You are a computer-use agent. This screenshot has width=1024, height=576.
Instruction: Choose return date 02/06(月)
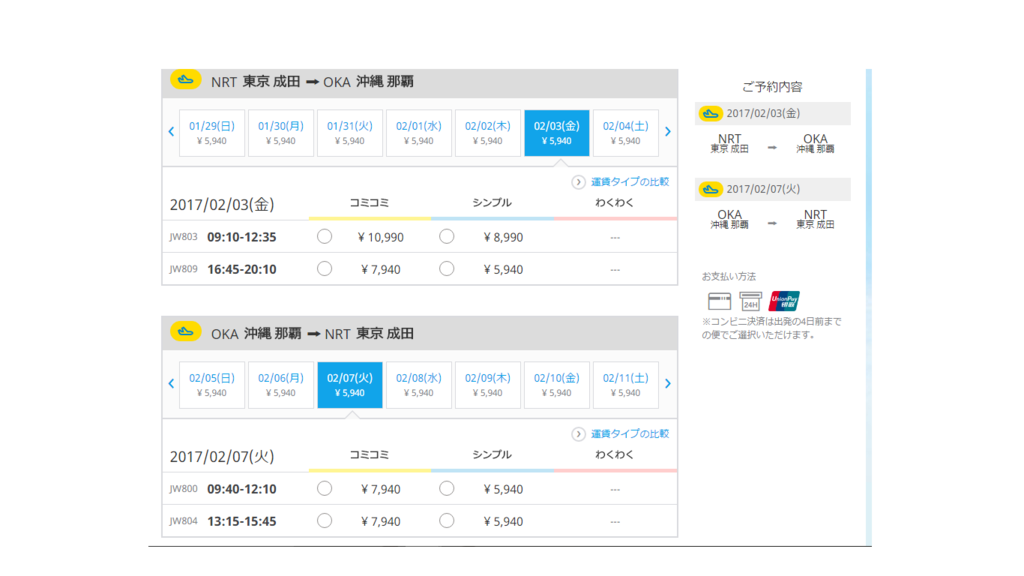(x=281, y=385)
